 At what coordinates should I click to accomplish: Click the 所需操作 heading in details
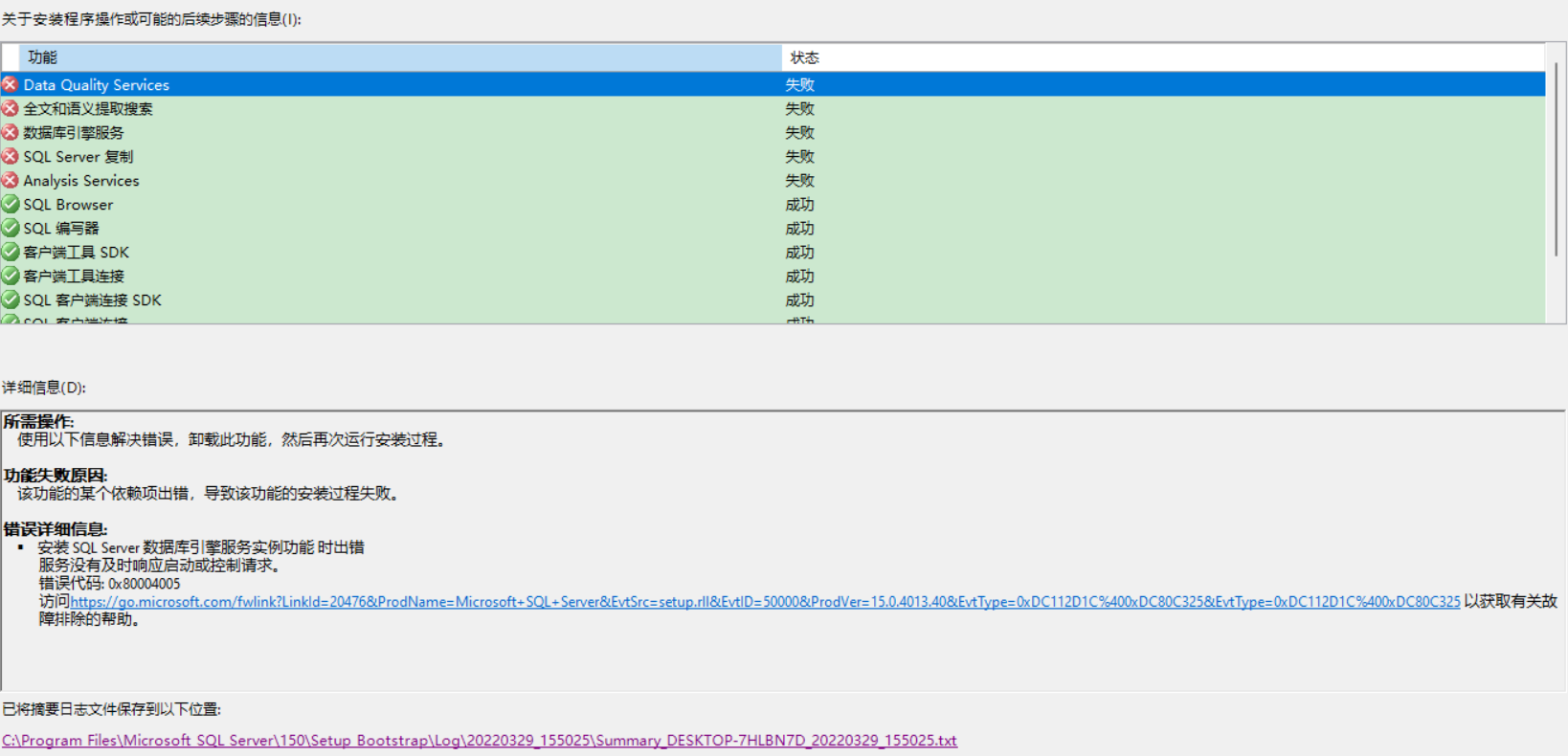(x=38, y=421)
